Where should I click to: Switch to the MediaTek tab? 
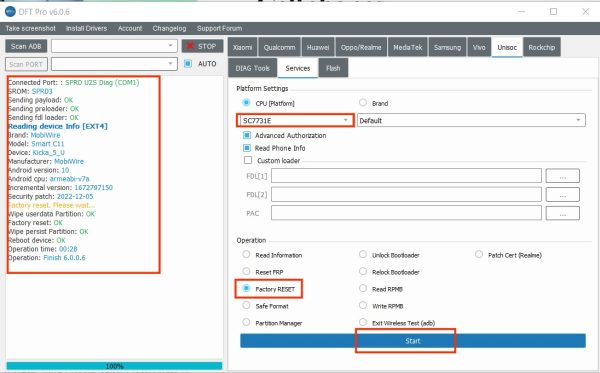click(x=408, y=47)
